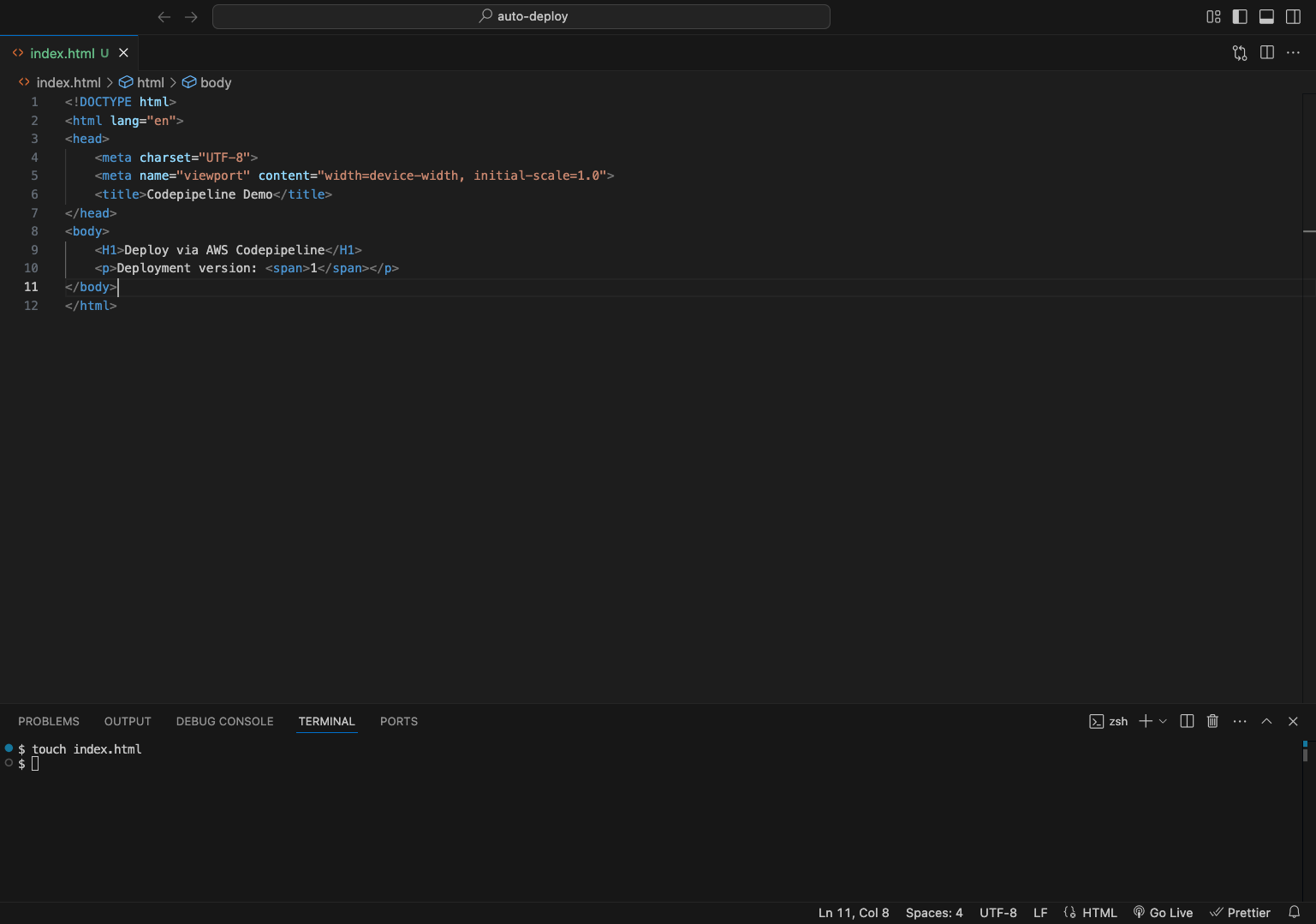The height and width of the screenshot is (924, 1316).
Task: Open notifications bell icon
Action: click(1295, 913)
